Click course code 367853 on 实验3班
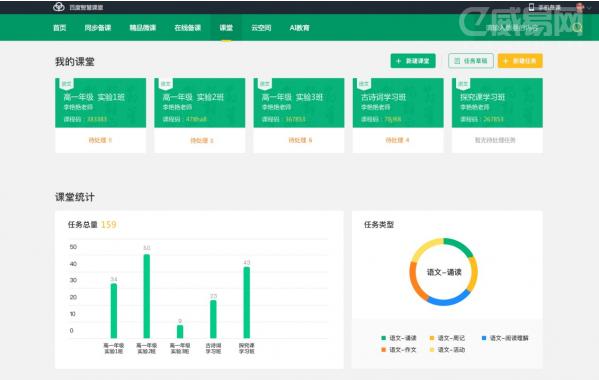The image size is (599, 380). coord(295,119)
